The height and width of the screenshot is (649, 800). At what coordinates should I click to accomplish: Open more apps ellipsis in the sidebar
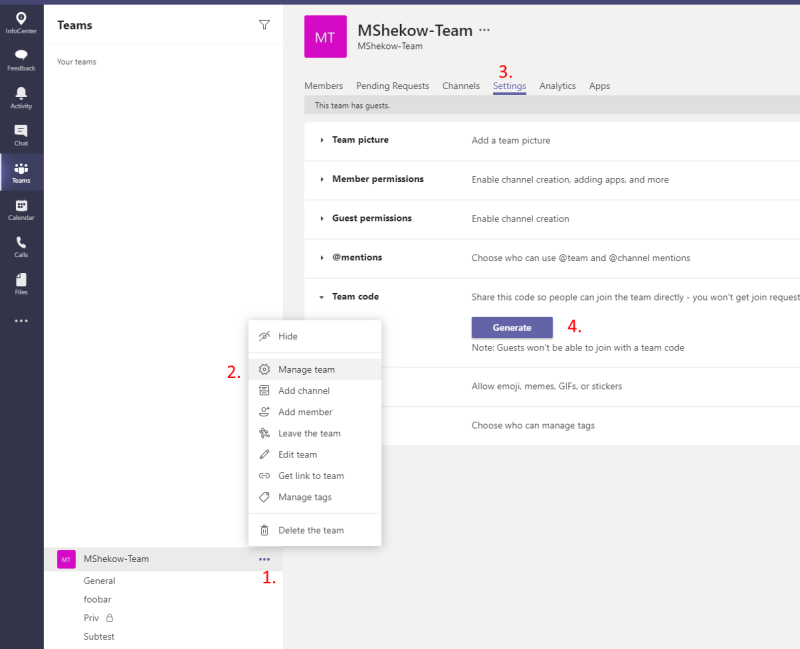pyautogui.click(x=21, y=321)
